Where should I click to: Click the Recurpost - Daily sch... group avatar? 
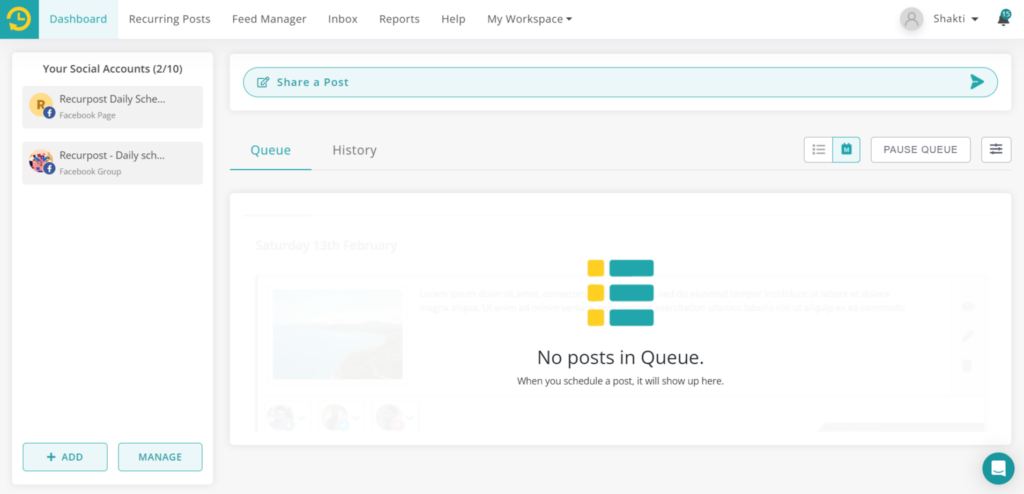coord(41,161)
